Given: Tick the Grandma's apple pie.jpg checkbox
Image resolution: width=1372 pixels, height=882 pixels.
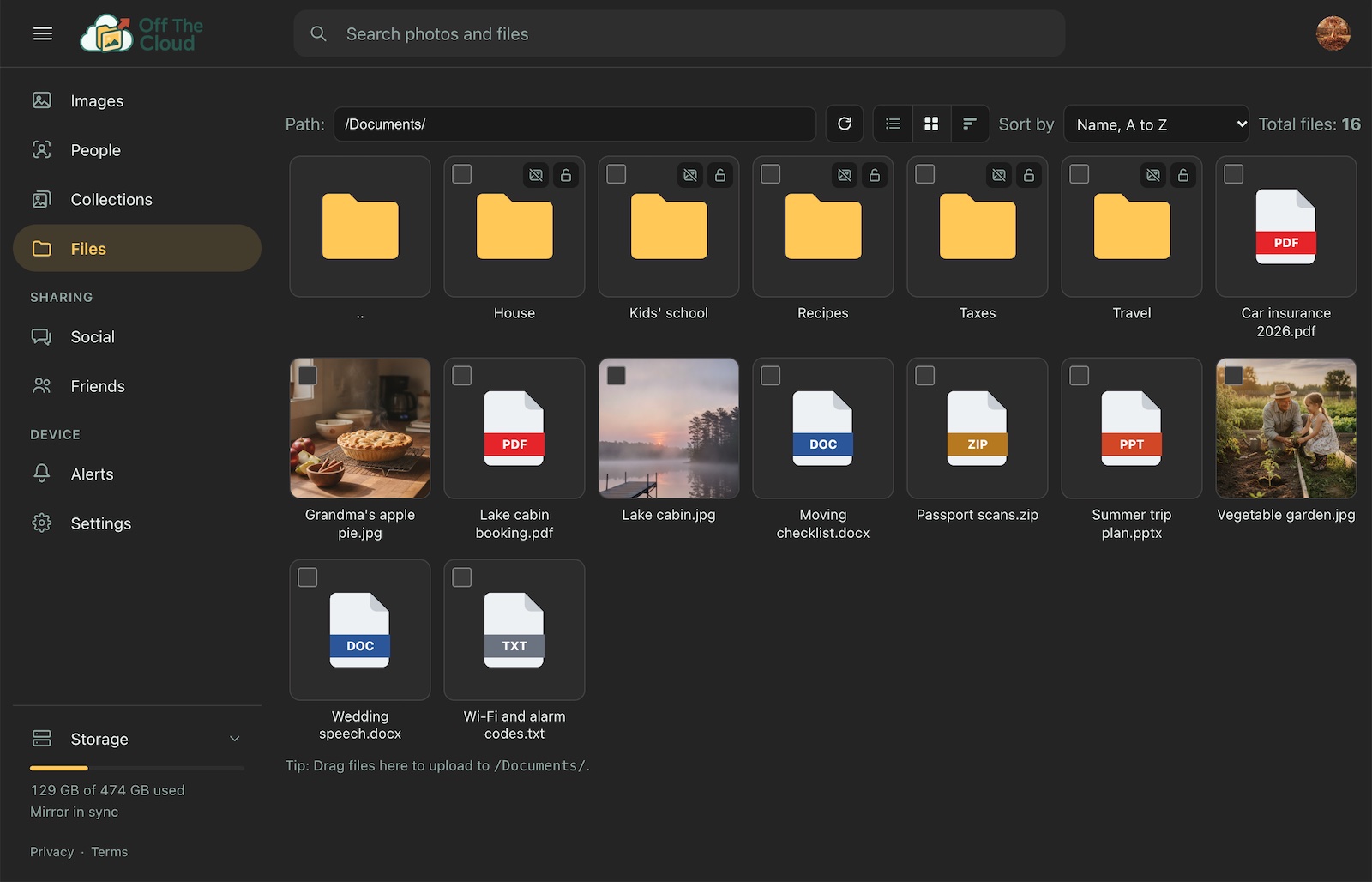Looking at the screenshot, I should pos(308,376).
